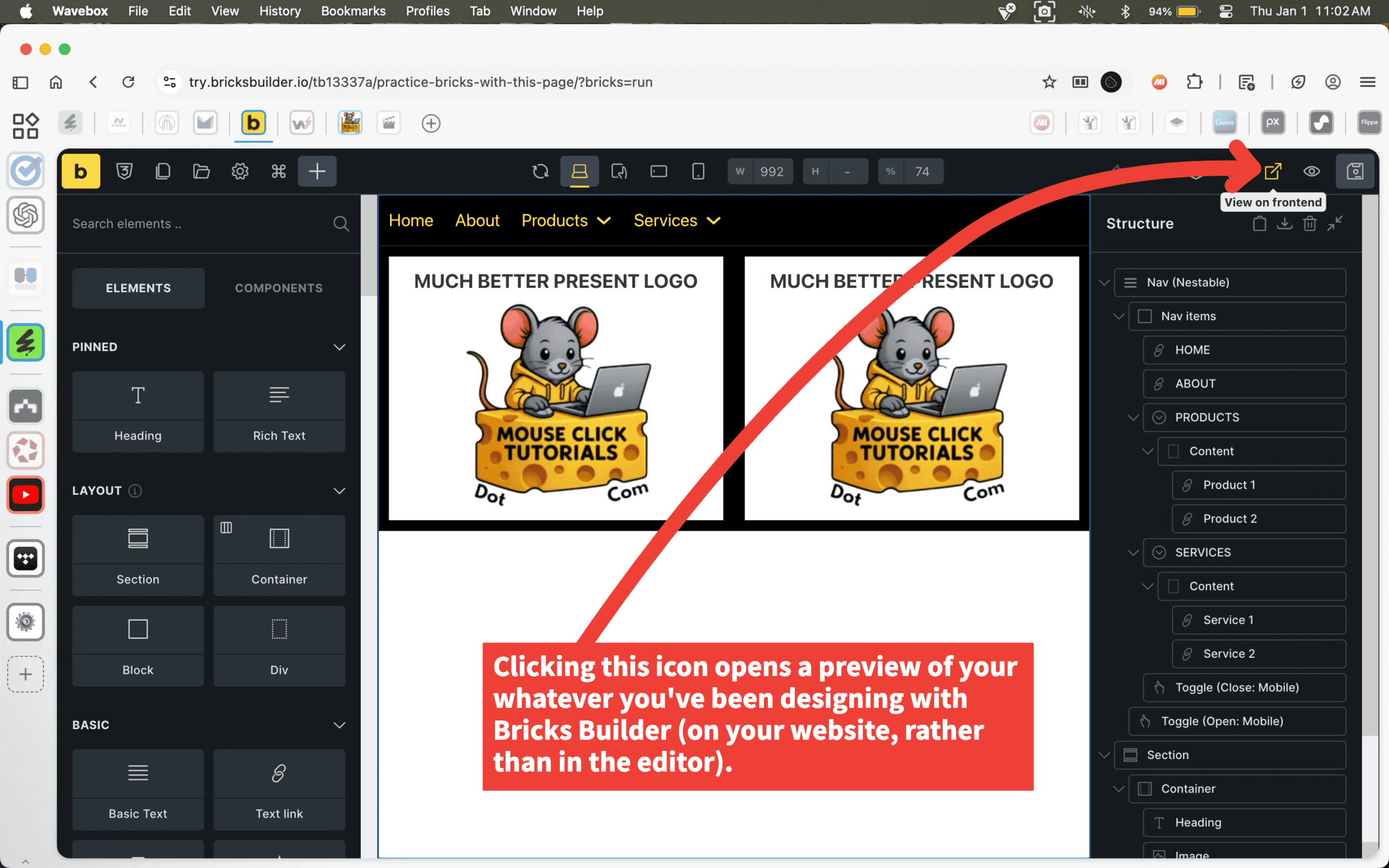
Task: Click the About link in canvas nav
Action: click(x=477, y=220)
